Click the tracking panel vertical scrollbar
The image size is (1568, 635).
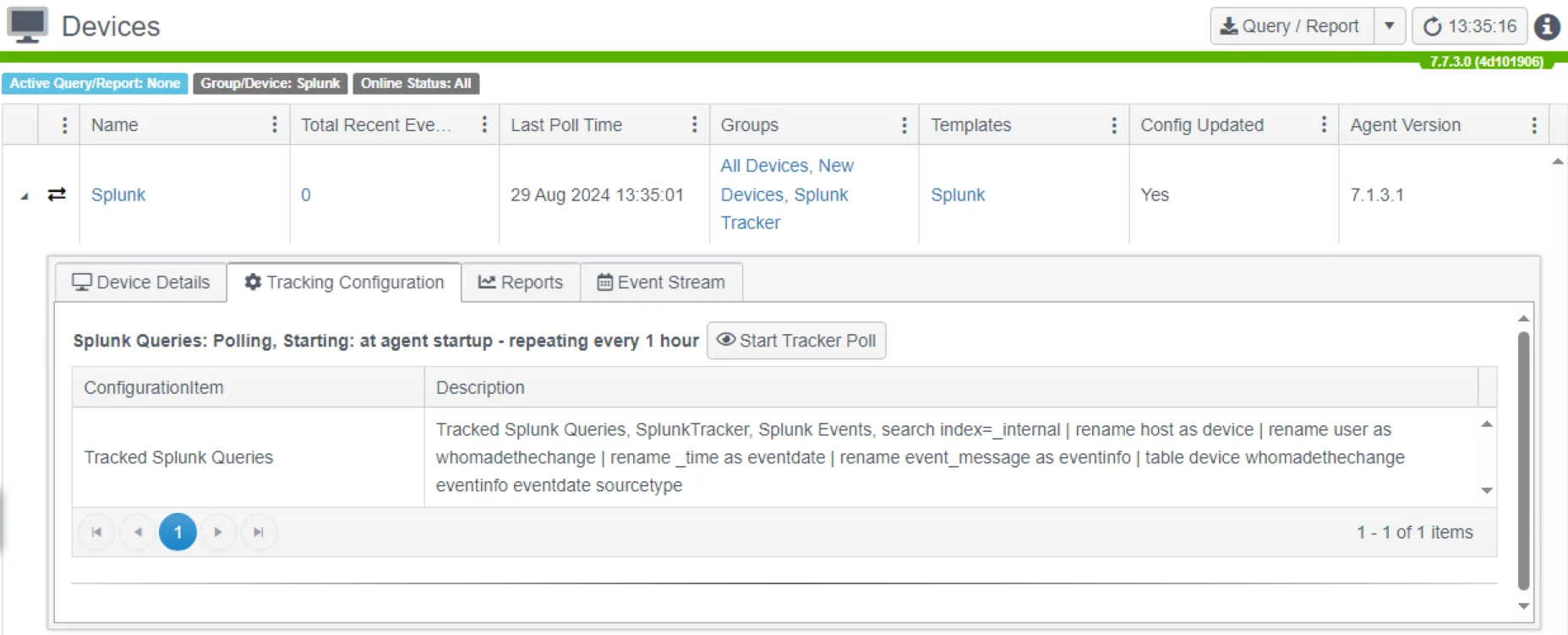click(x=1523, y=461)
